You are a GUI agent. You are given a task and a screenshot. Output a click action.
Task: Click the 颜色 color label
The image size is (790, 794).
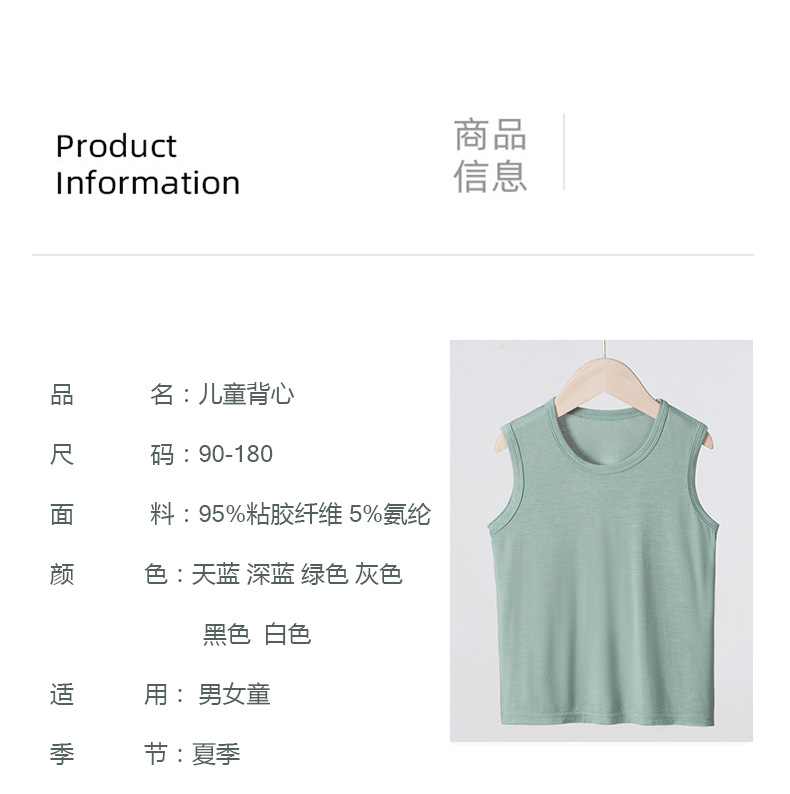[109, 574]
